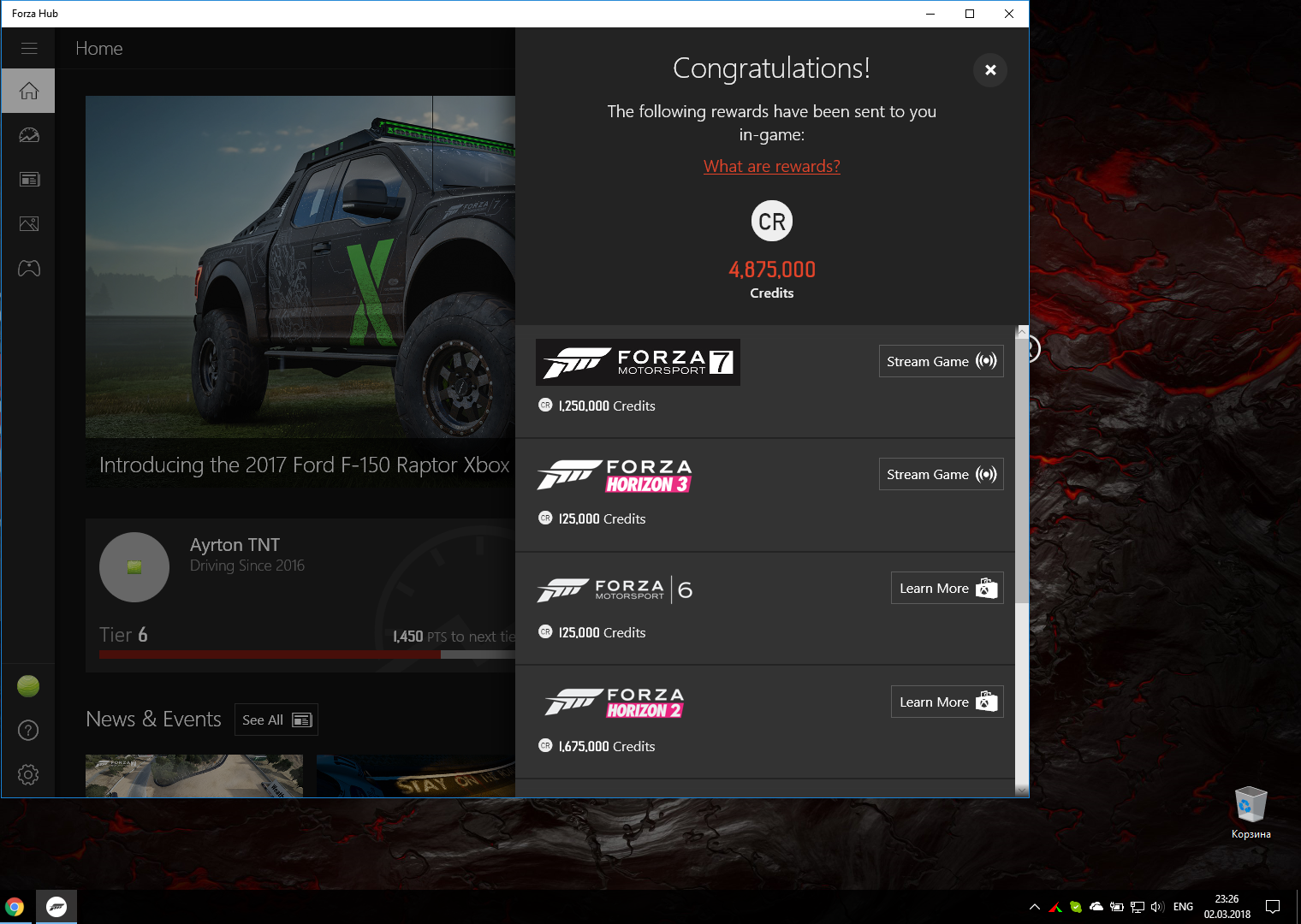Click the Forza Motorsport 6 logo

[615, 589]
